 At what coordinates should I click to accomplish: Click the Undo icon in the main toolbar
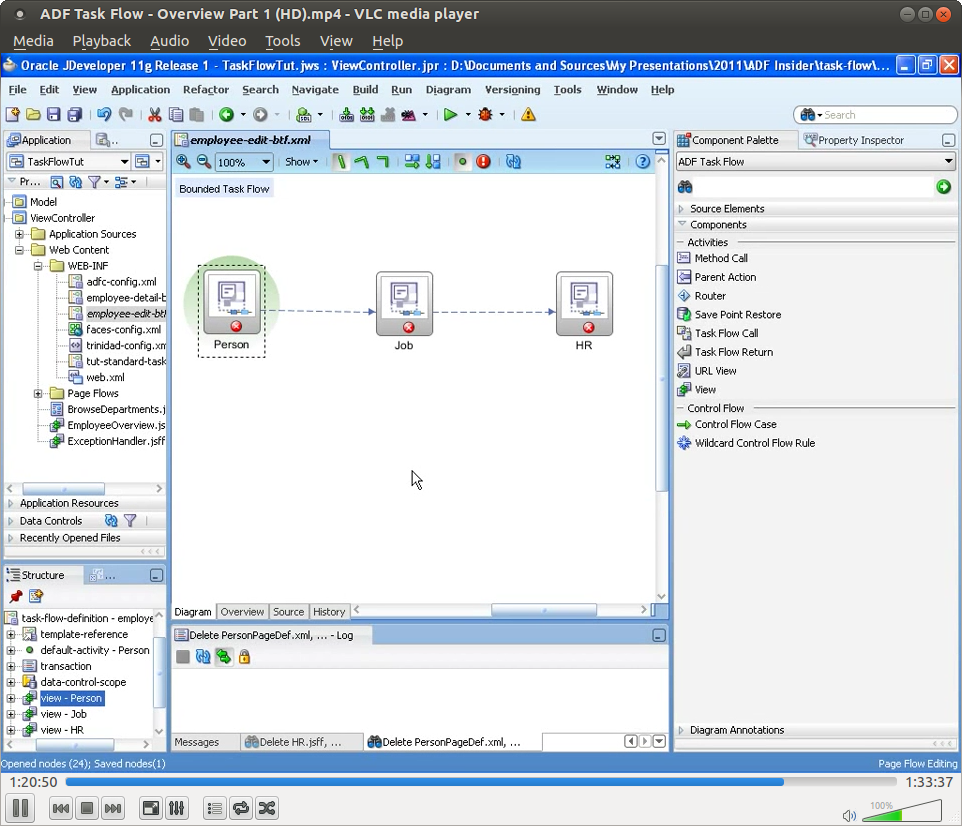pos(106,114)
